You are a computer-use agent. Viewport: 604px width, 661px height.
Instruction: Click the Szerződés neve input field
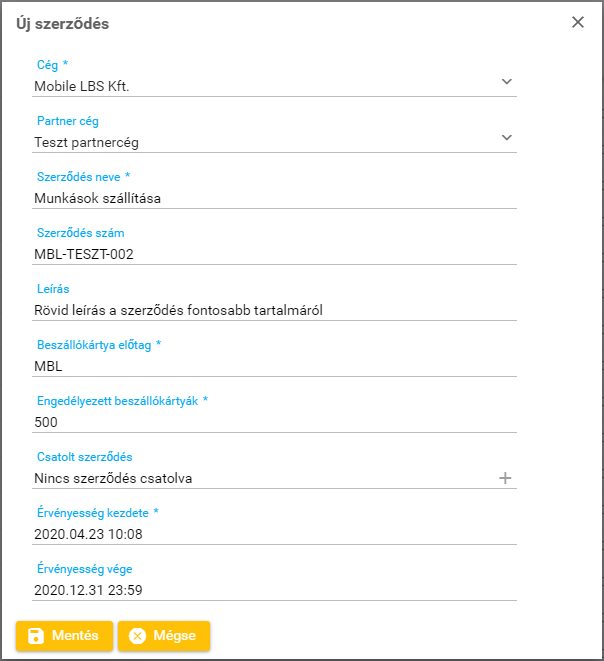[x=274, y=198]
